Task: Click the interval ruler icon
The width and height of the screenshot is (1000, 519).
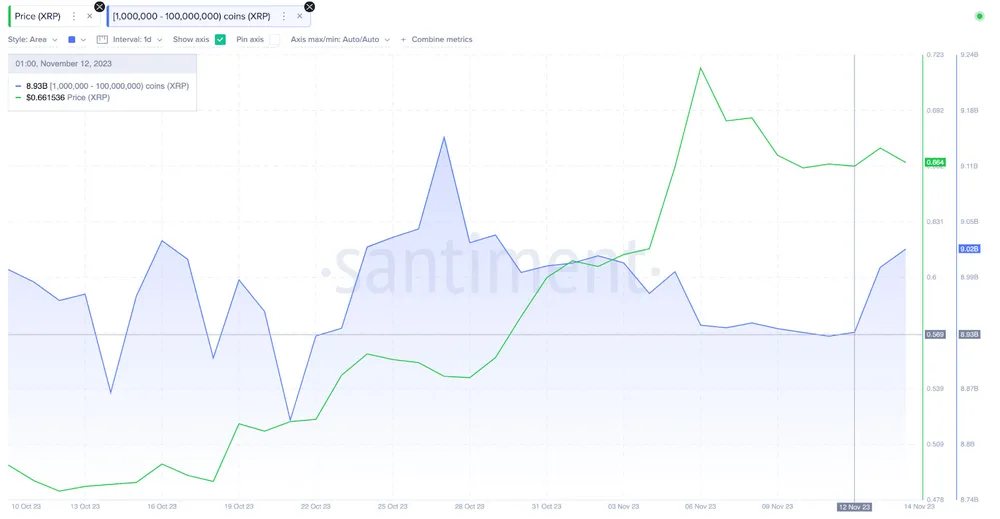Action: 102,40
